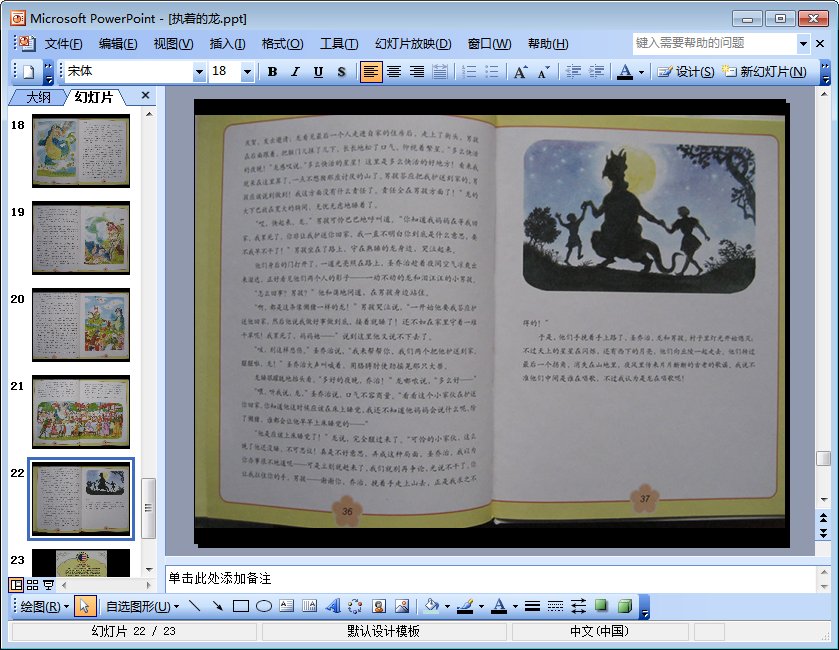Open font color dropdown in formatting toolbar
Image resolution: width=839 pixels, height=650 pixels.
point(642,72)
